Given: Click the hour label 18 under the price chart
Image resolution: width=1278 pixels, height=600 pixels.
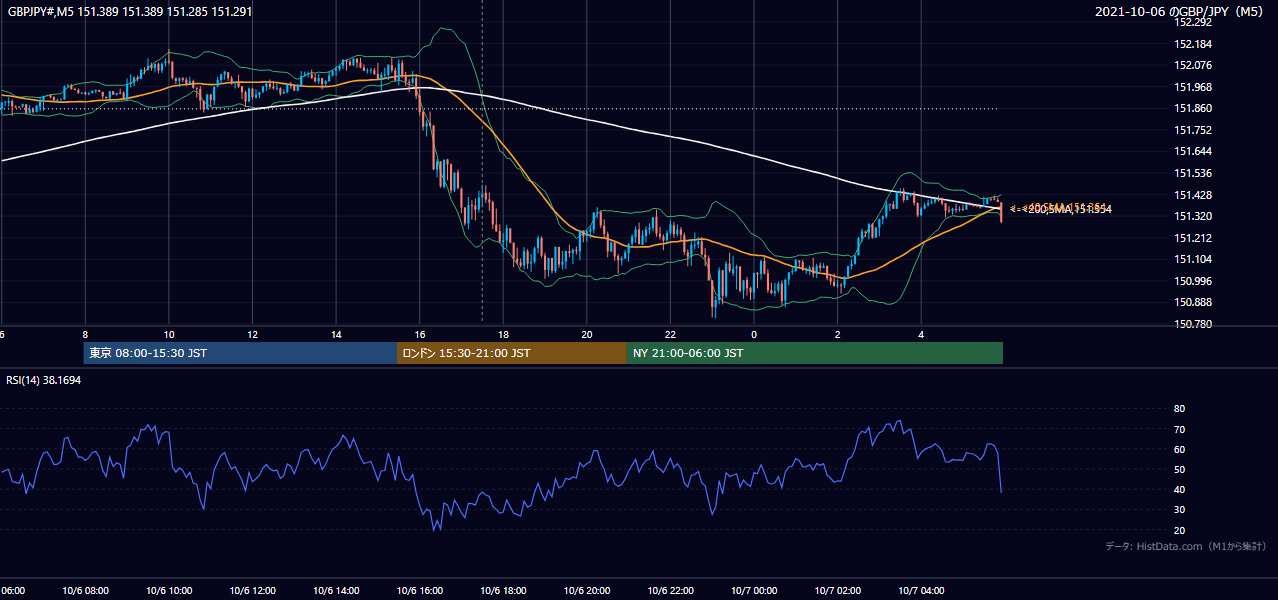Looking at the screenshot, I should tap(503, 335).
